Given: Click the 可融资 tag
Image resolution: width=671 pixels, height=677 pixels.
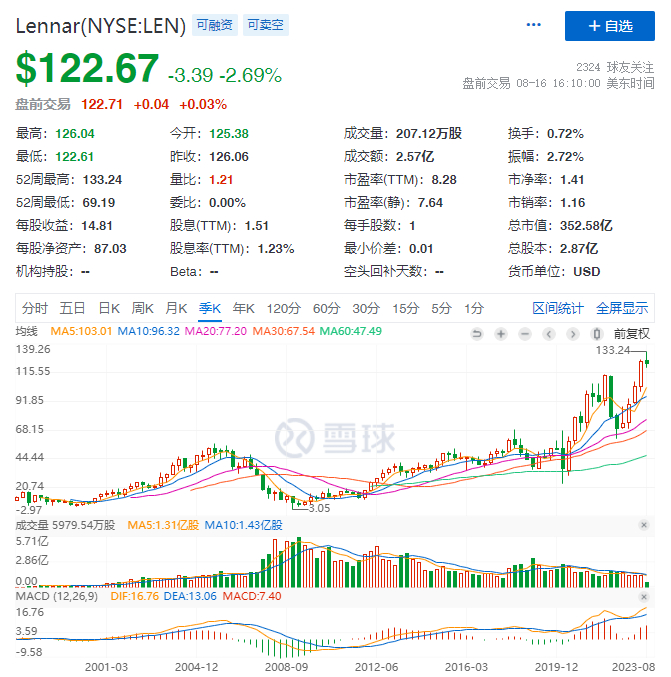Looking at the screenshot, I should [215, 25].
